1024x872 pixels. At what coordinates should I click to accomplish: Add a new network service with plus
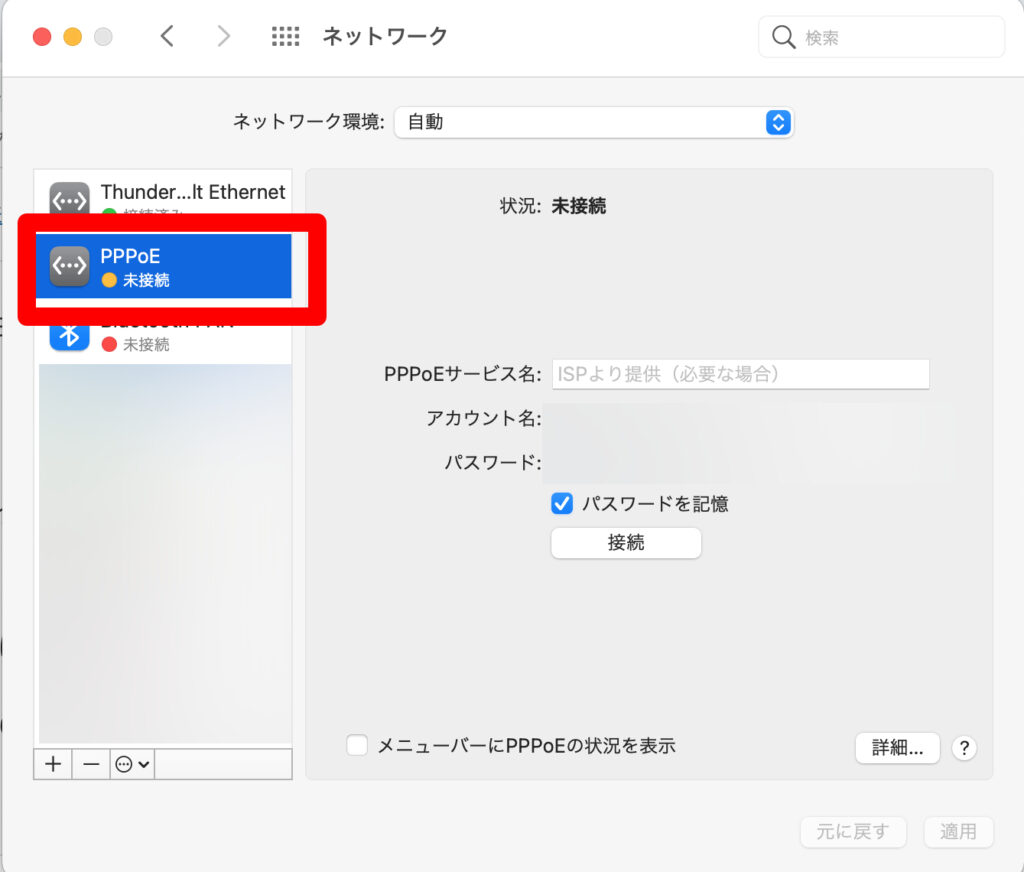53,764
